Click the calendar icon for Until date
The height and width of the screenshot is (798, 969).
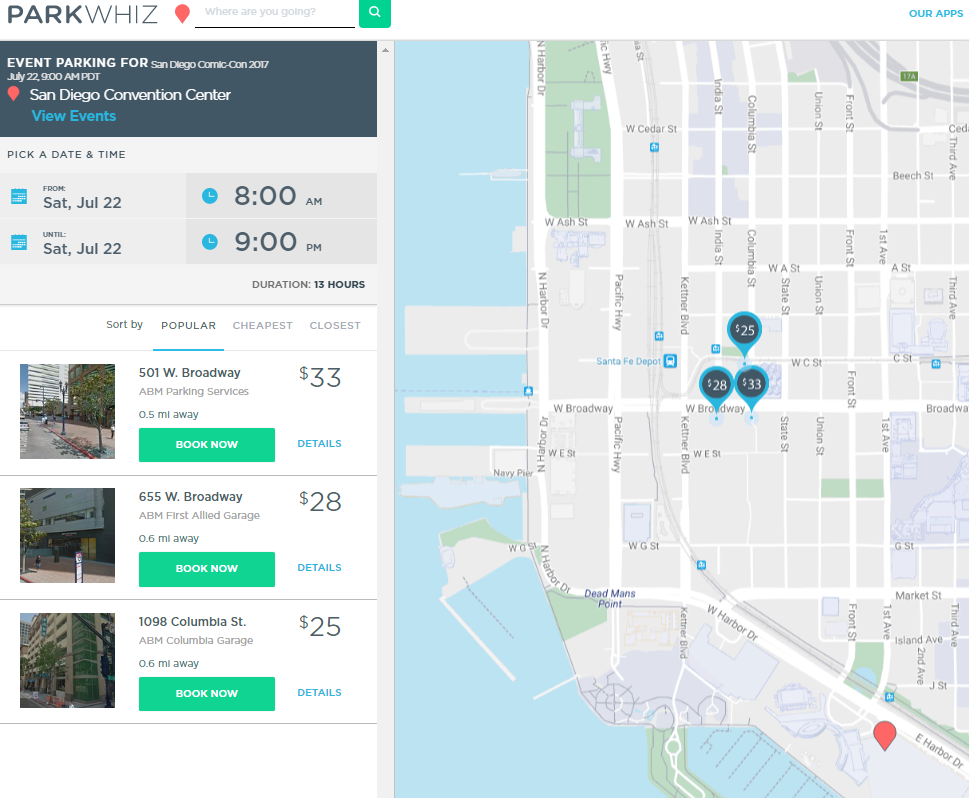(x=19, y=242)
